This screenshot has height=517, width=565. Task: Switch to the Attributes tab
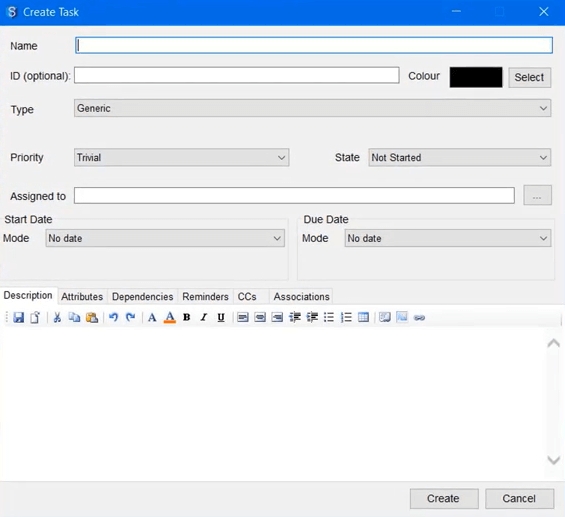point(82,297)
